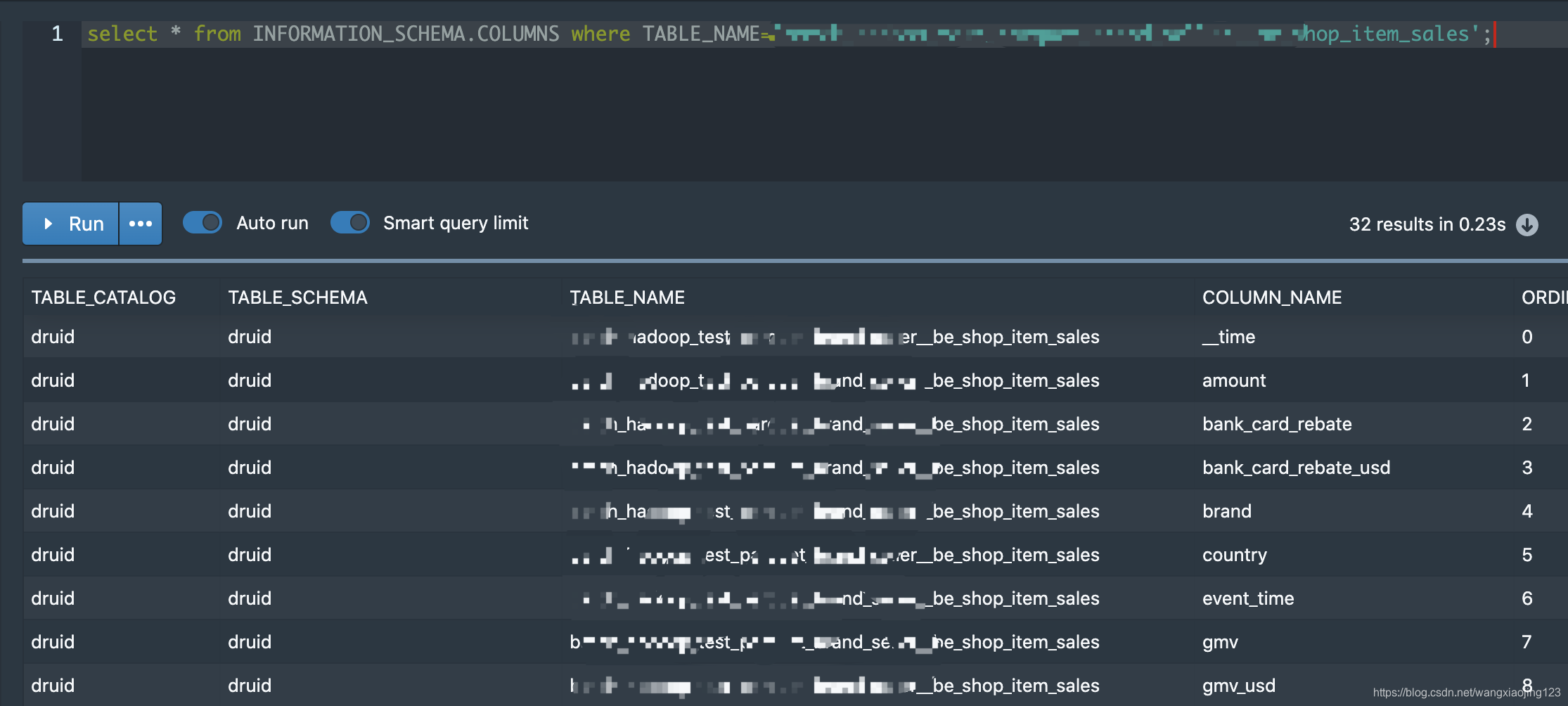Download results with the arrow icon
The image size is (1568, 706).
1527,224
